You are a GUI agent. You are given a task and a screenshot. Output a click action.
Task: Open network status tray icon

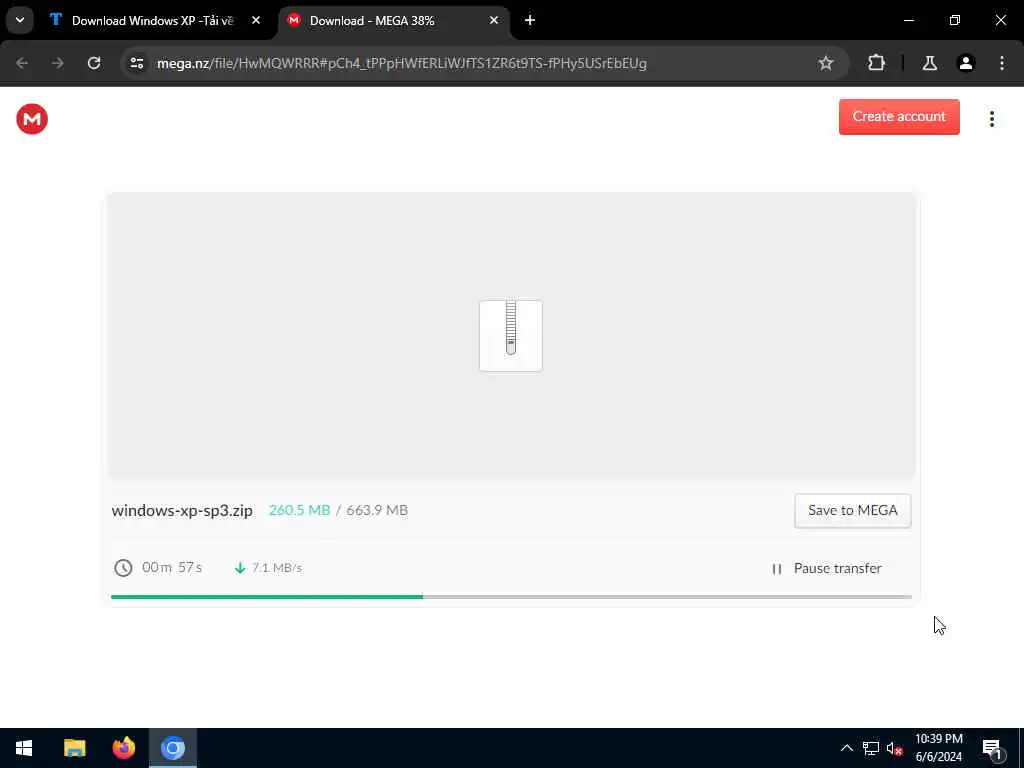(x=871, y=748)
